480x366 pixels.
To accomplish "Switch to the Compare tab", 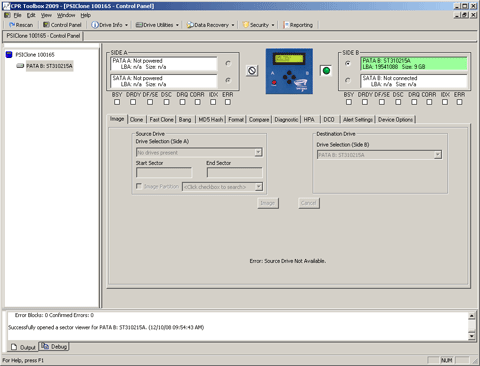I will tap(259, 120).
